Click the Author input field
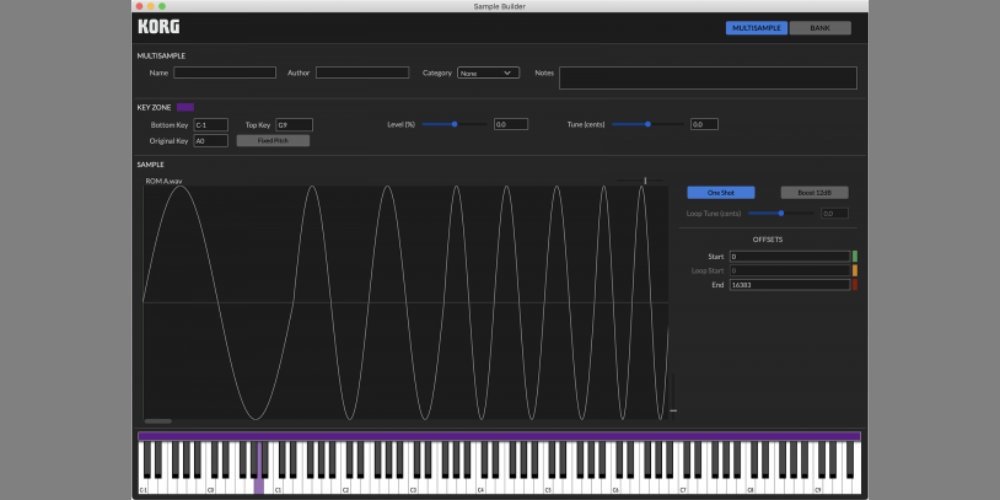 pyautogui.click(x=362, y=73)
